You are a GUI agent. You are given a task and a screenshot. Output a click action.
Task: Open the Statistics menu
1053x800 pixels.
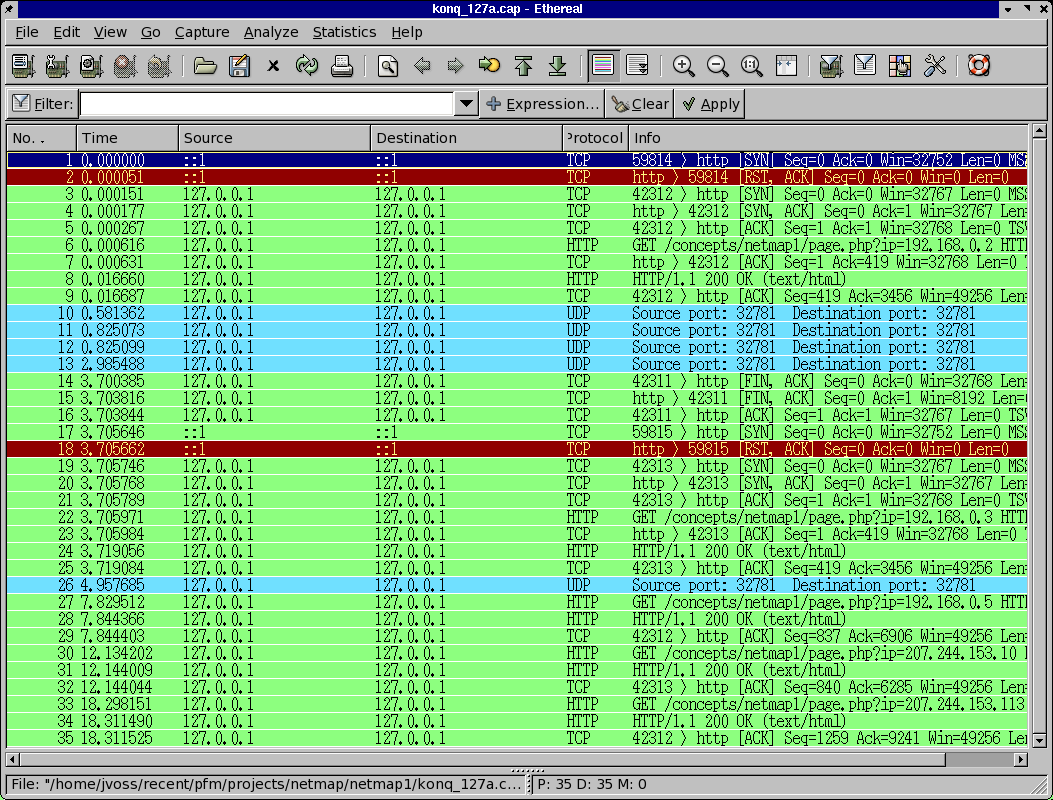click(x=344, y=32)
